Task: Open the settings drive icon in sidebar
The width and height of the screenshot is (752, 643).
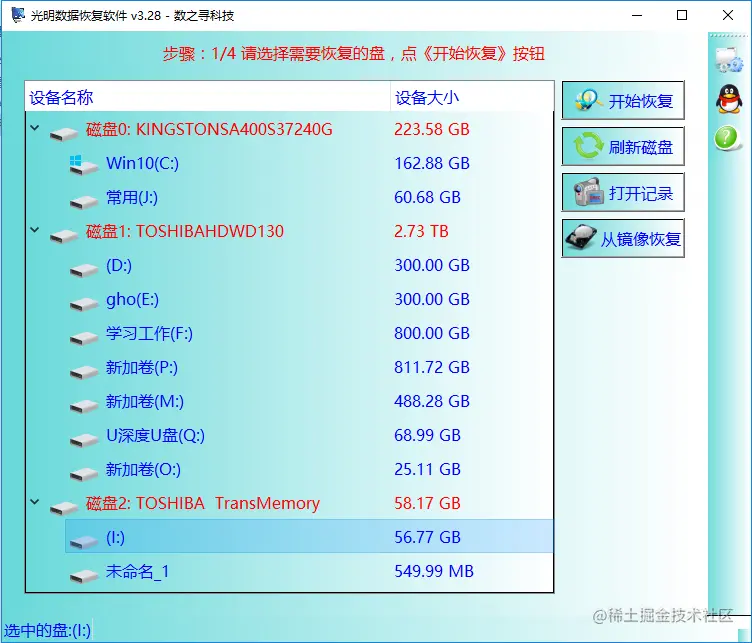Action: coord(729,60)
